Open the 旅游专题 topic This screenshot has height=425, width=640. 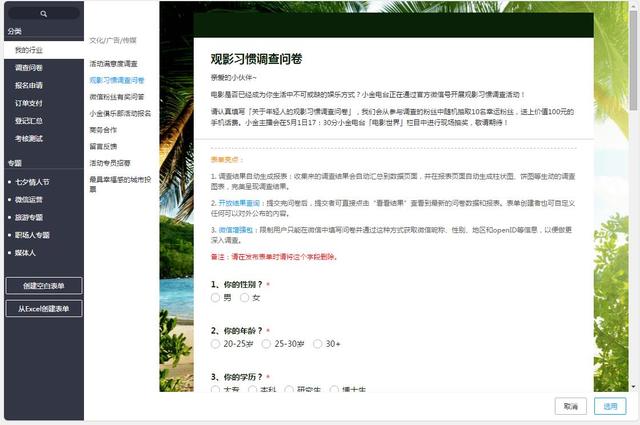tap(29, 217)
